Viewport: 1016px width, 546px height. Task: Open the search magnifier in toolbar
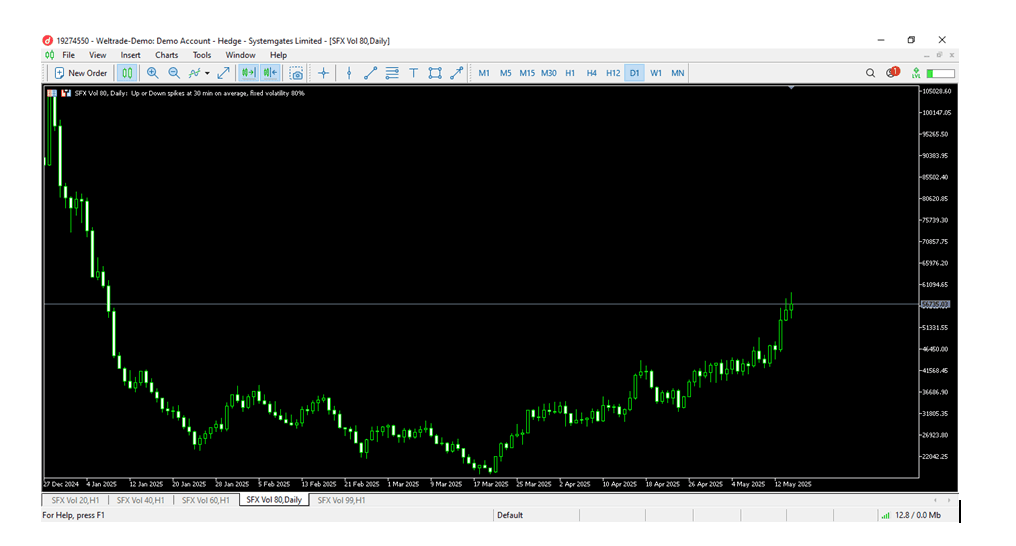pos(870,73)
